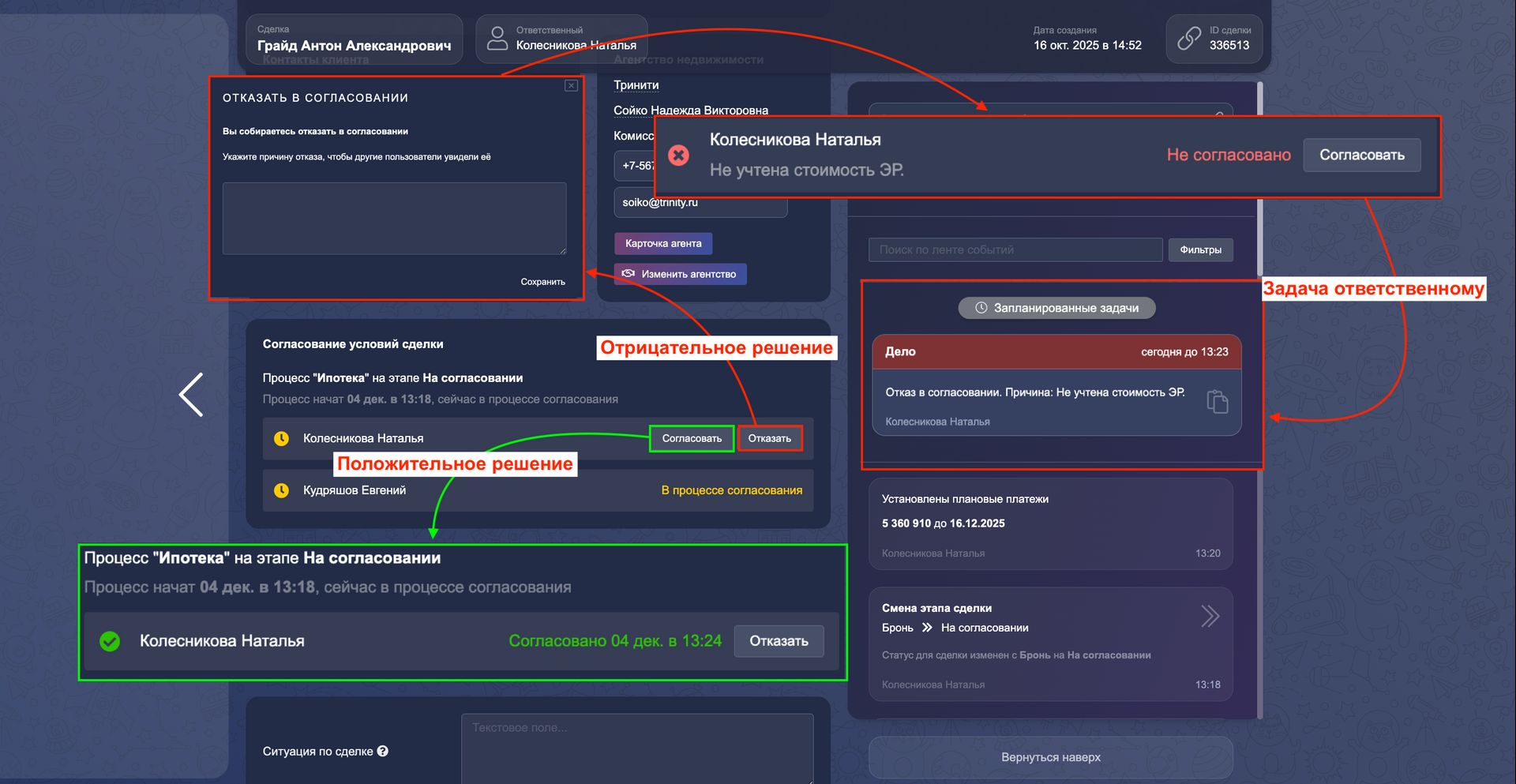The image size is (1516, 784).
Task: Click Согласовать next to the Не согласовано status
Action: tap(1362, 155)
